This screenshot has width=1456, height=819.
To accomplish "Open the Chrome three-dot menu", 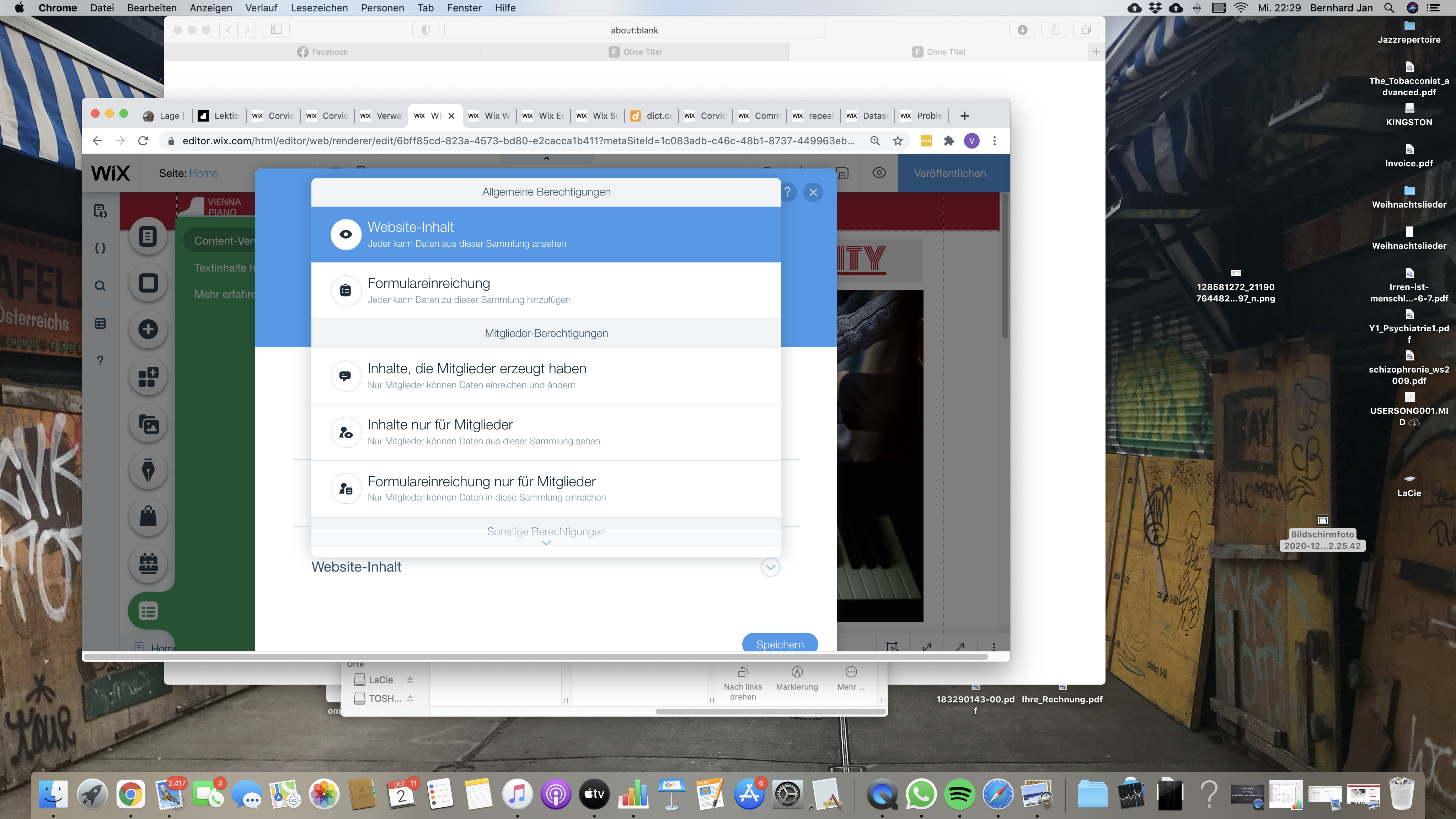I will click(x=995, y=141).
